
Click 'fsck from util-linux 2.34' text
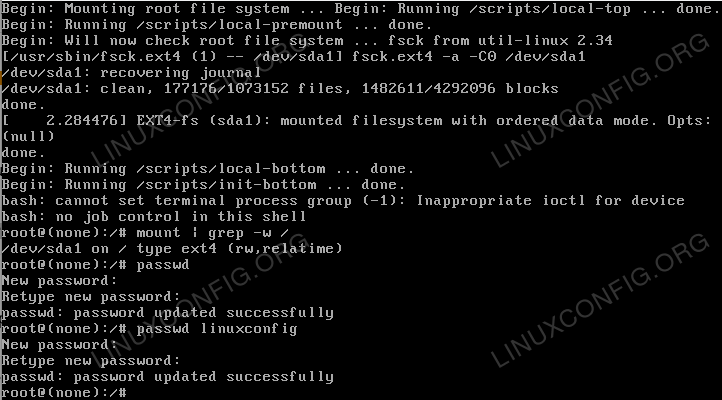(500, 41)
